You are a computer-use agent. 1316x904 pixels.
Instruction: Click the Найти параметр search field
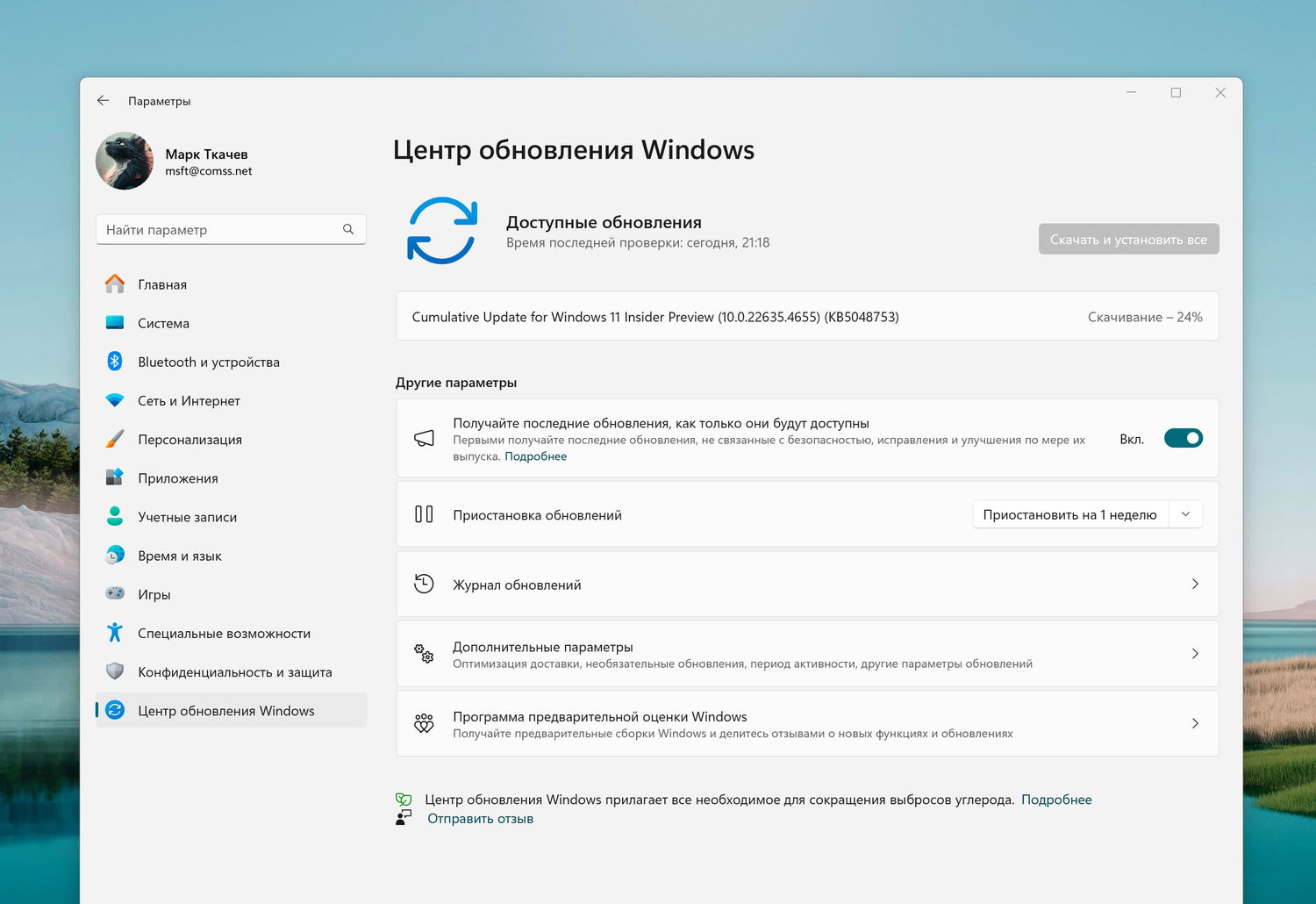coord(219,229)
